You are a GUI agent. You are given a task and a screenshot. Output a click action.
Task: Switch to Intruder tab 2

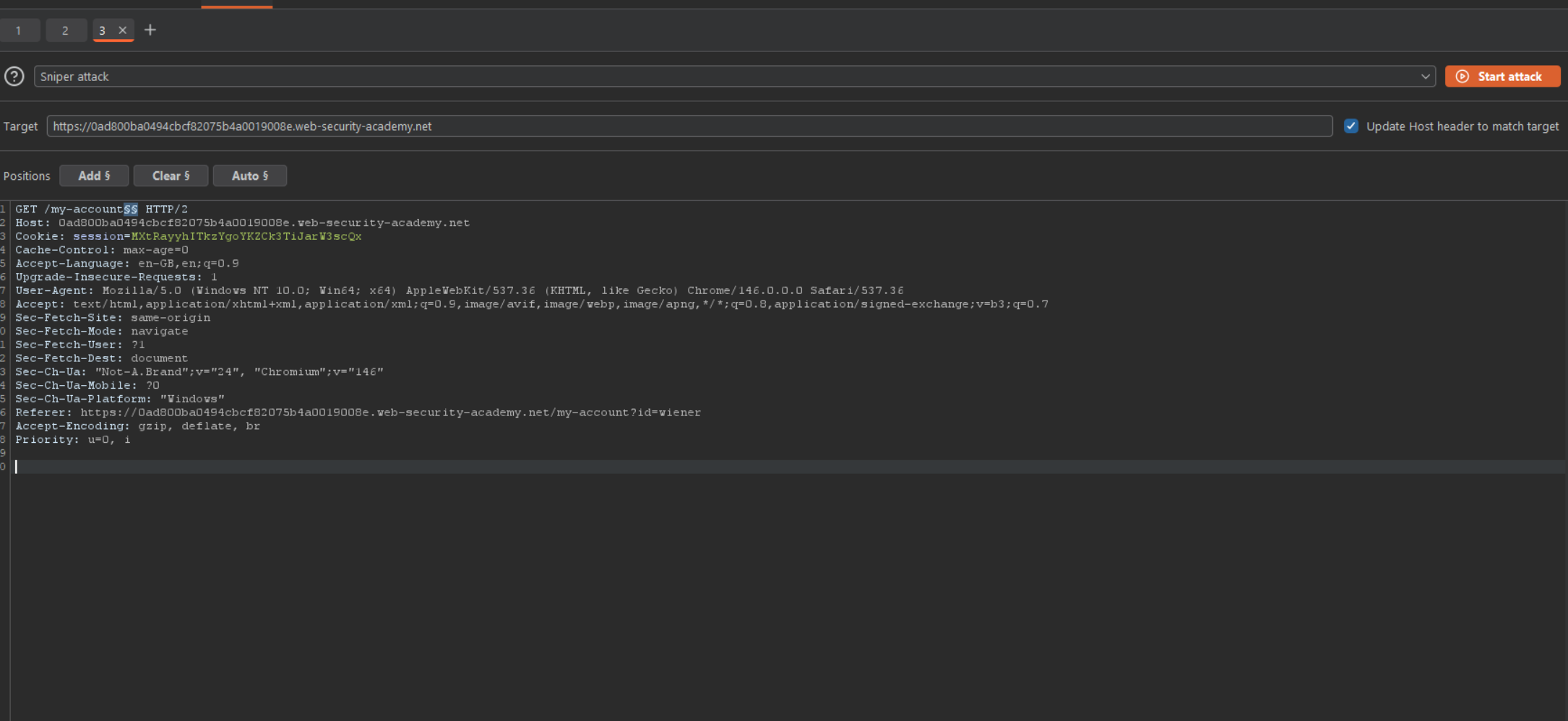[66, 30]
